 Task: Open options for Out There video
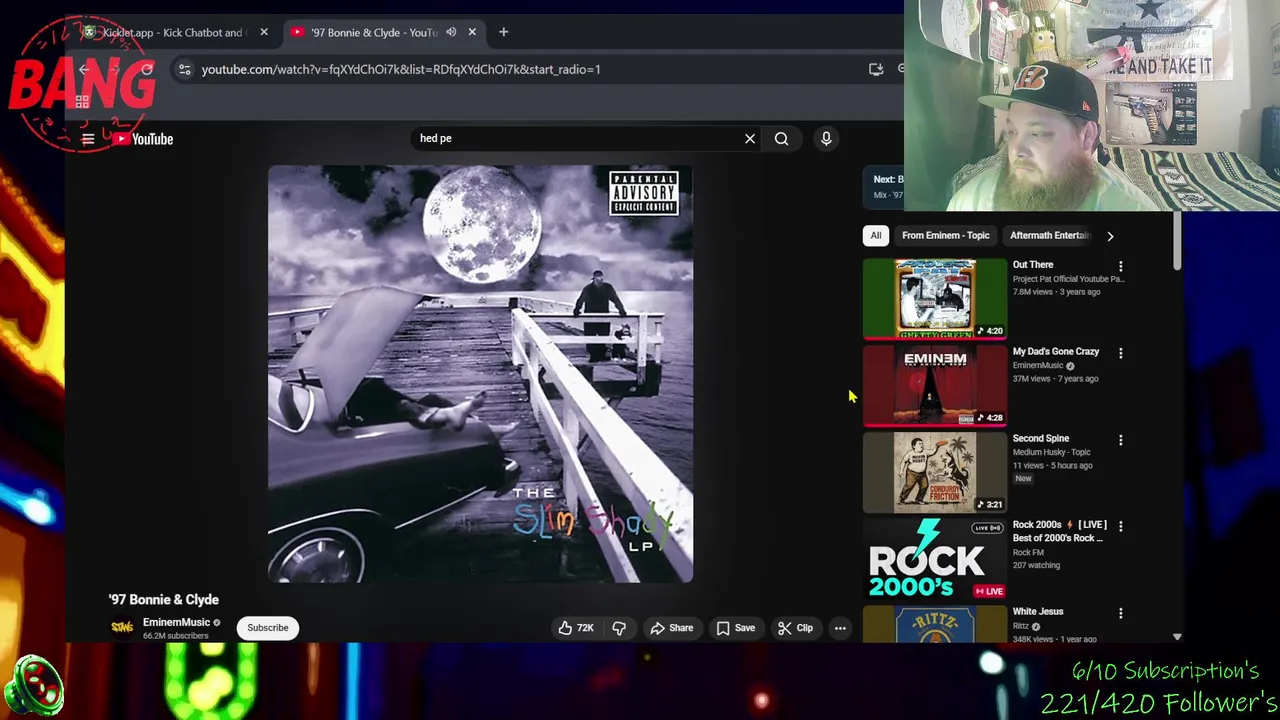tap(1121, 267)
